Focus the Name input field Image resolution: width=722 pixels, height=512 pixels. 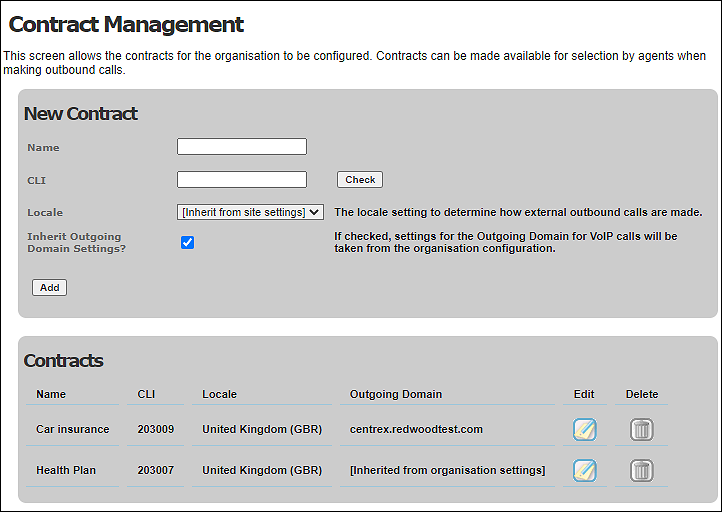point(242,146)
